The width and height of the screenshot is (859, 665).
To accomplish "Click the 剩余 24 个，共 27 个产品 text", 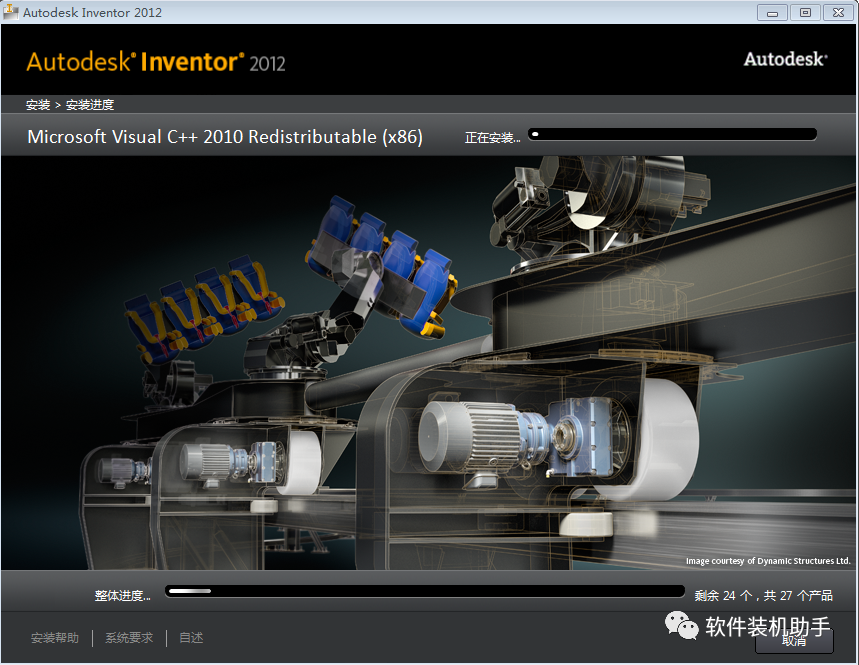I will click(764, 595).
